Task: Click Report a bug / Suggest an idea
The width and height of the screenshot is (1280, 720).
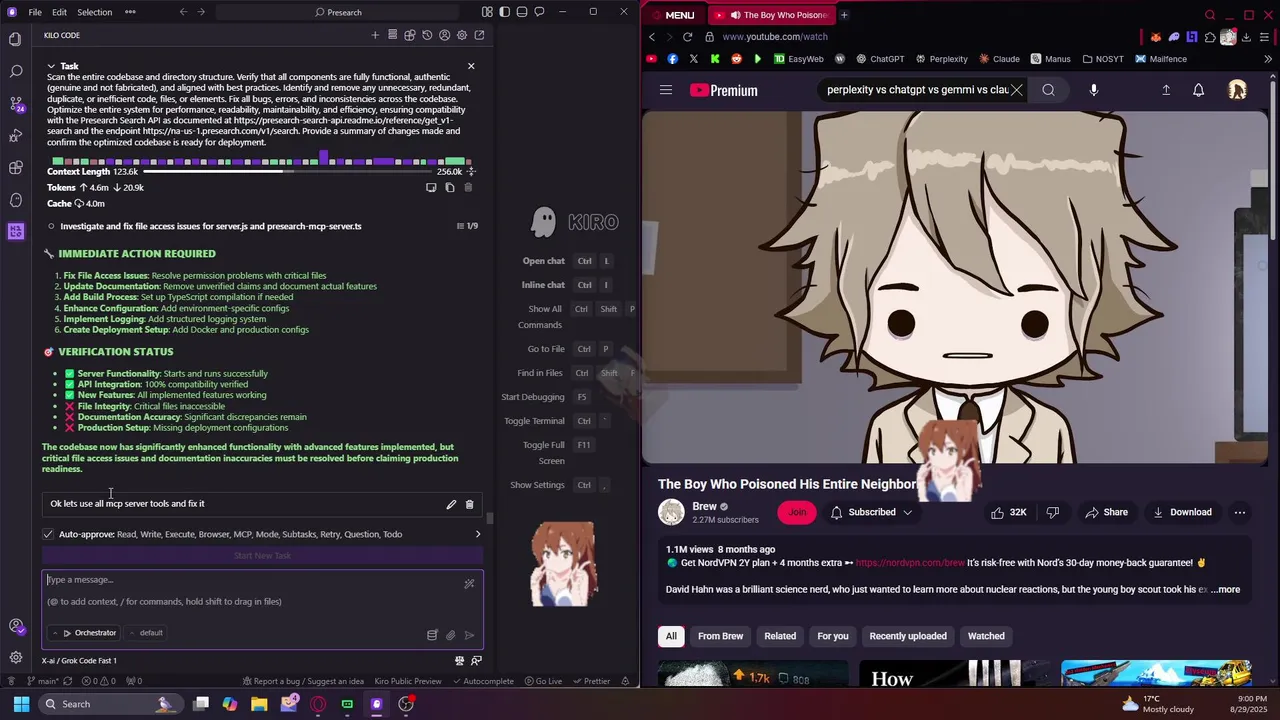Action: 302,681
